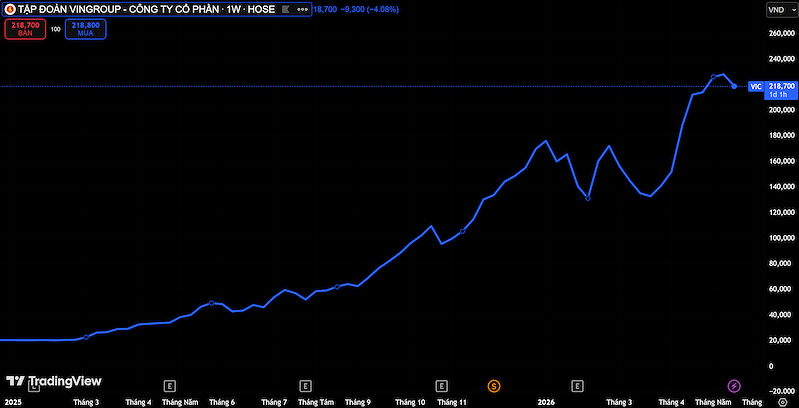
Task: Click the 140,000 price axis label
Action: (781, 187)
